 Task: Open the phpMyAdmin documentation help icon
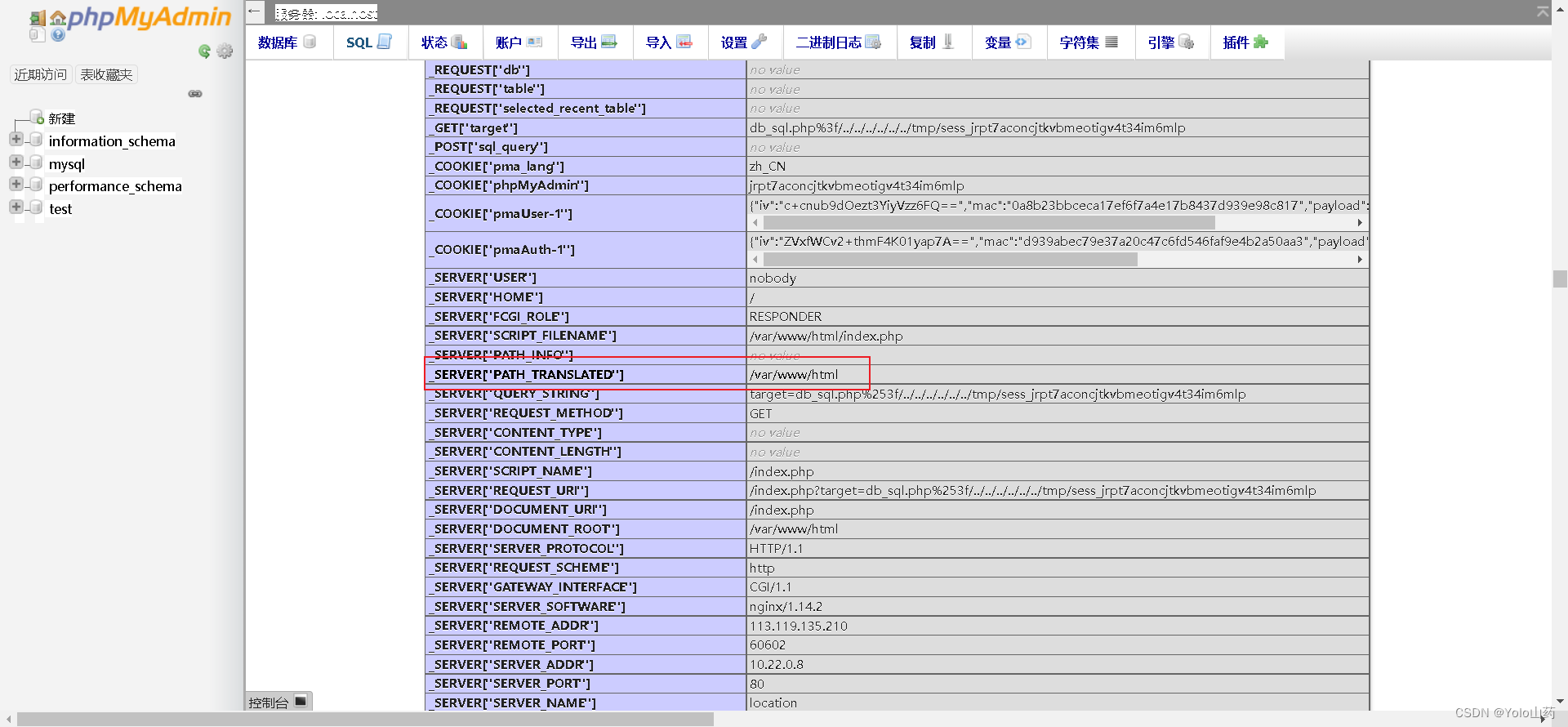[58, 35]
